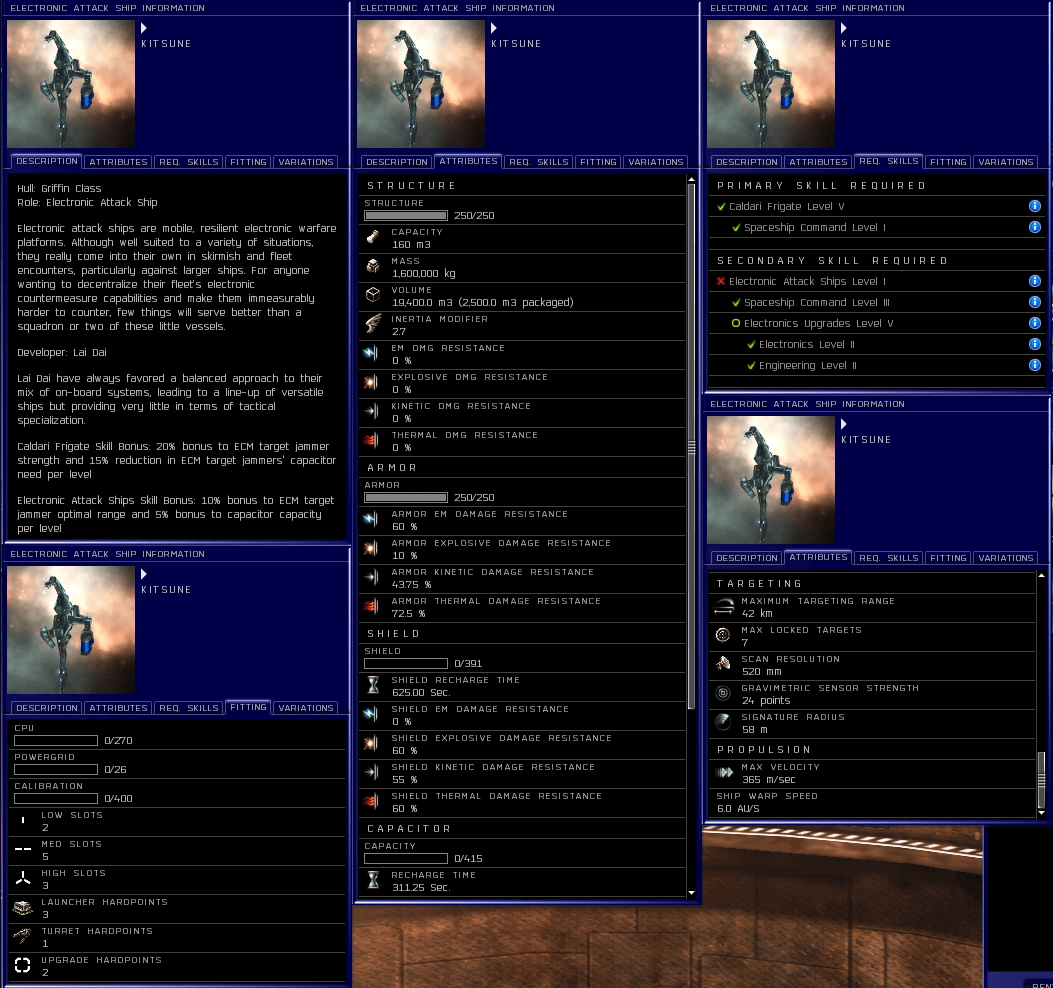Open Variations tab in the Req. Skills window
The image size is (1053, 988).
point(1006,162)
